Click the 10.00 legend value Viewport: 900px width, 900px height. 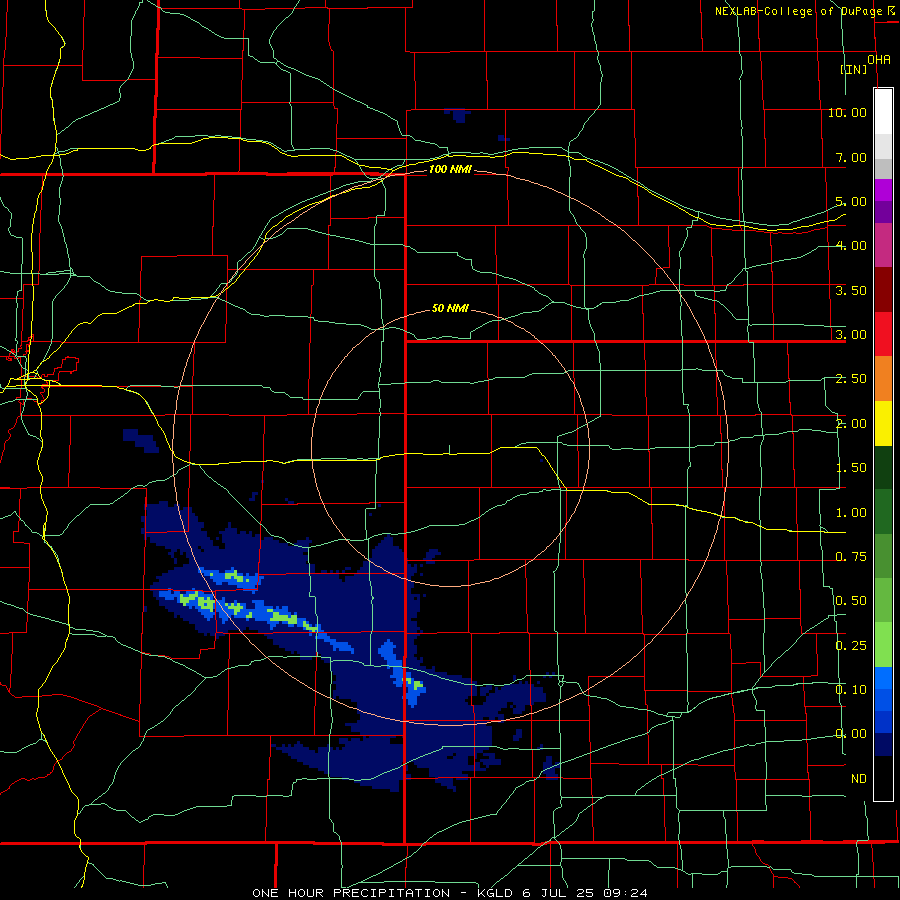[x=847, y=112]
